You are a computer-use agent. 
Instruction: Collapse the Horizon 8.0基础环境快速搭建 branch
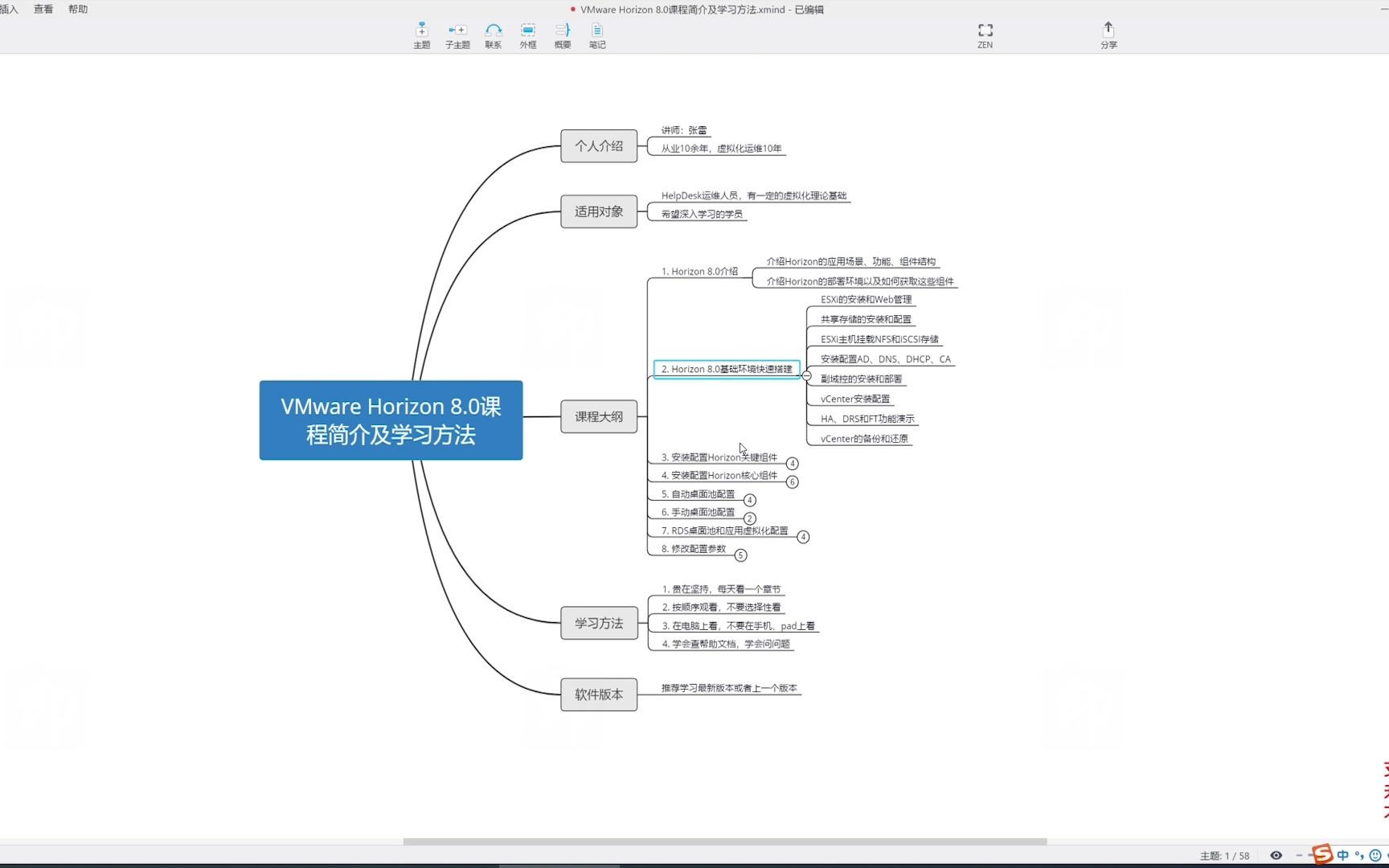click(806, 375)
